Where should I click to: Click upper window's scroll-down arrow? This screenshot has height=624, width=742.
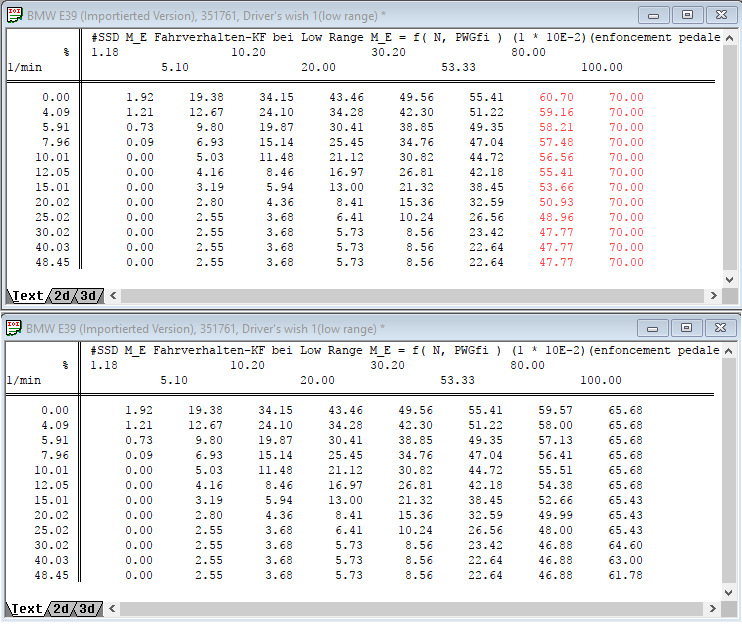click(x=730, y=280)
